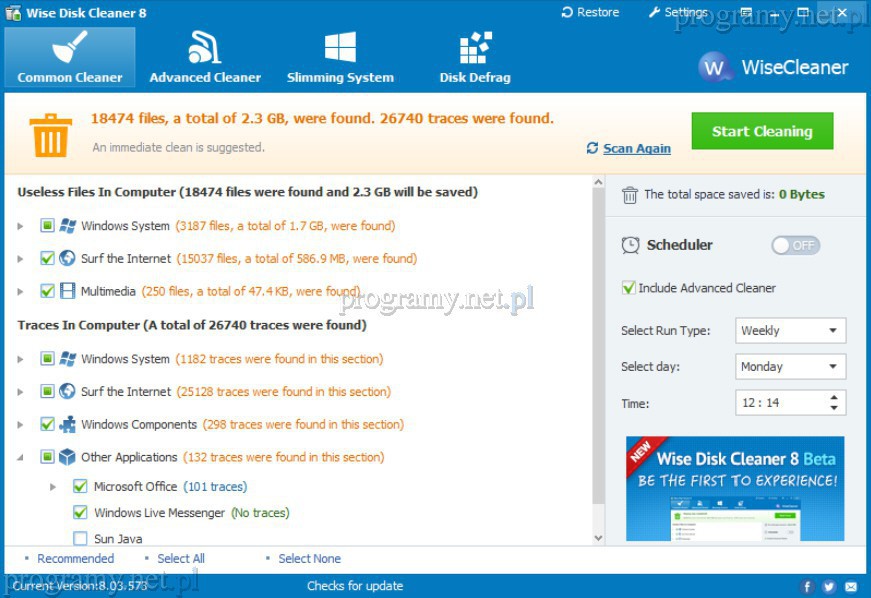Click the orange trash can icon
This screenshot has width=871, height=598.
pos(49,134)
